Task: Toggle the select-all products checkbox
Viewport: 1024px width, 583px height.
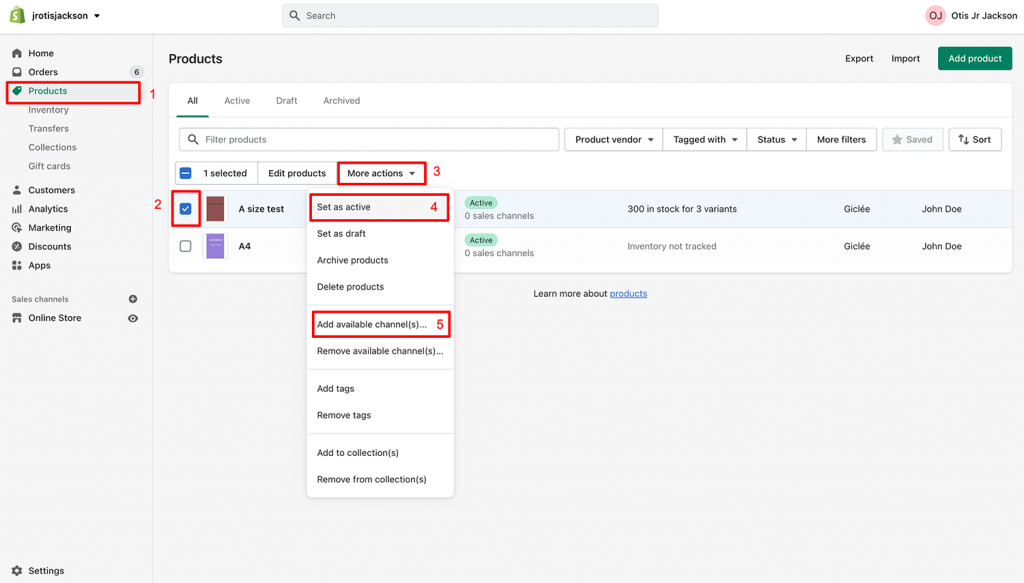Action: click(x=185, y=173)
